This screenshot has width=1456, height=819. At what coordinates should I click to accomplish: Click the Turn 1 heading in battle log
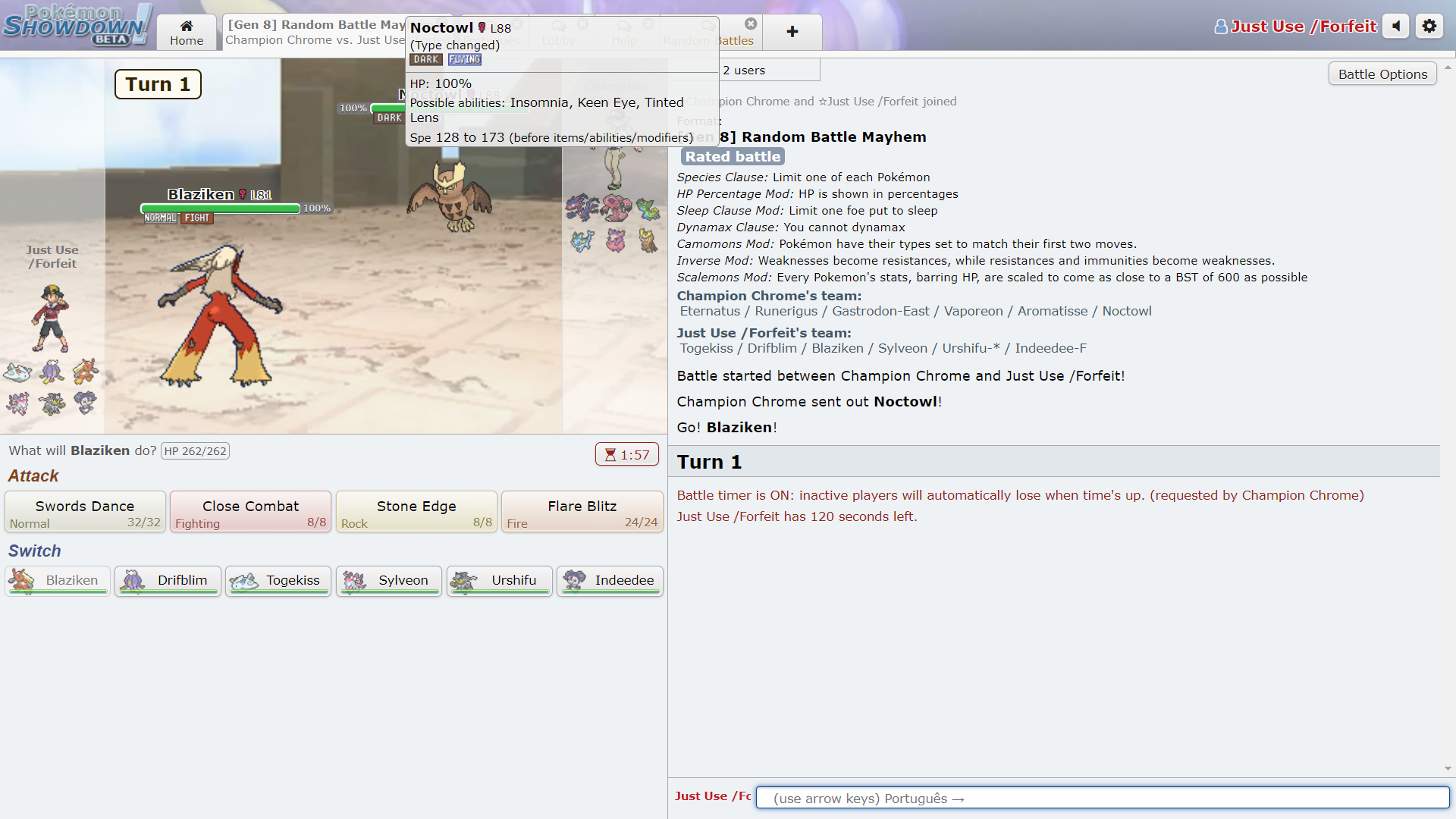709,462
